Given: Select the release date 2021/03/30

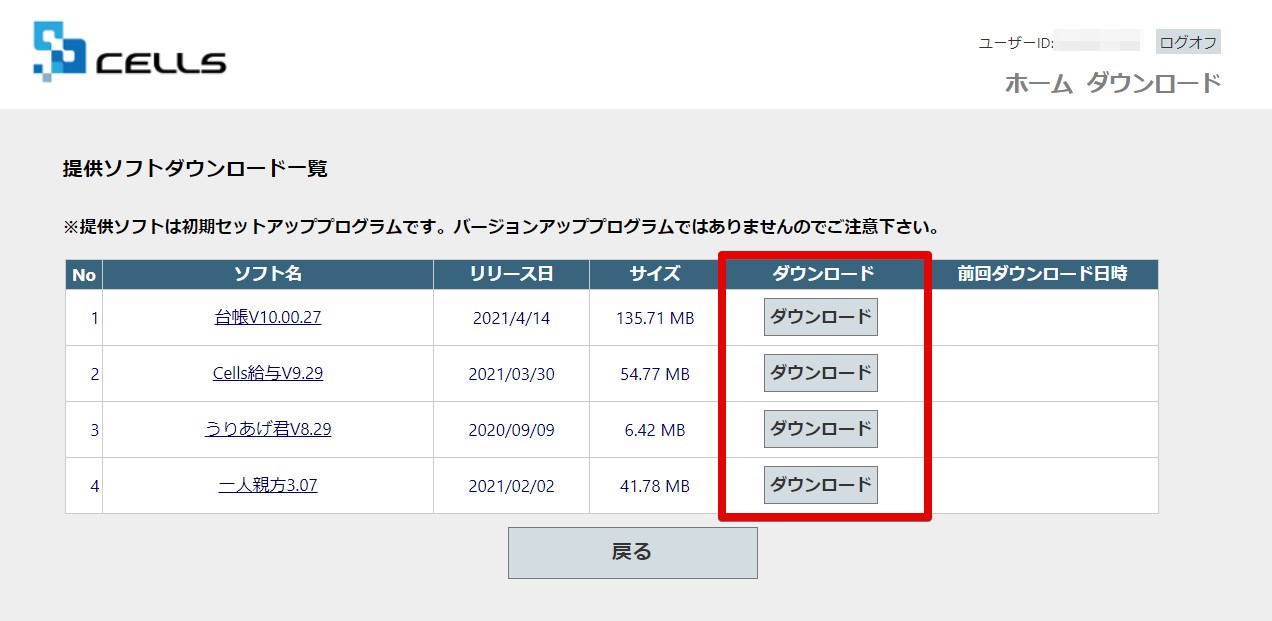Looking at the screenshot, I should pos(511,374).
